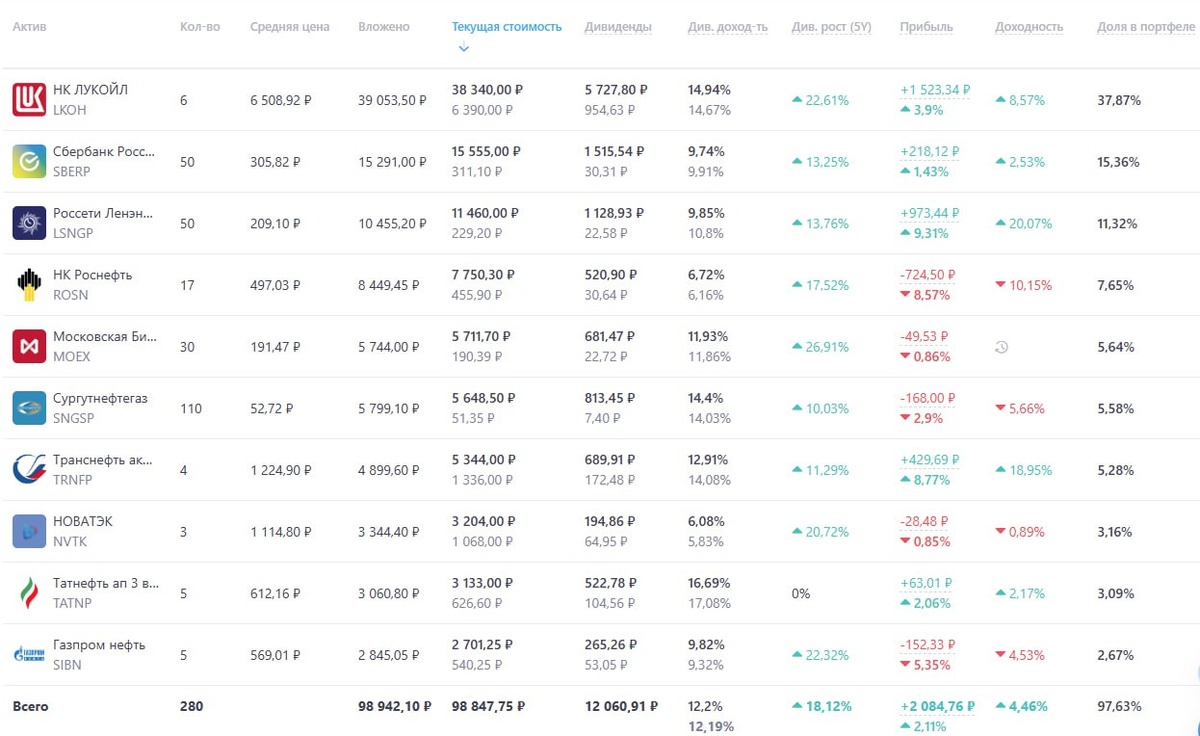Open the Татнефть ап asset name
Image resolution: width=1200 pixels, height=736 pixels.
[x=106, y=584]
